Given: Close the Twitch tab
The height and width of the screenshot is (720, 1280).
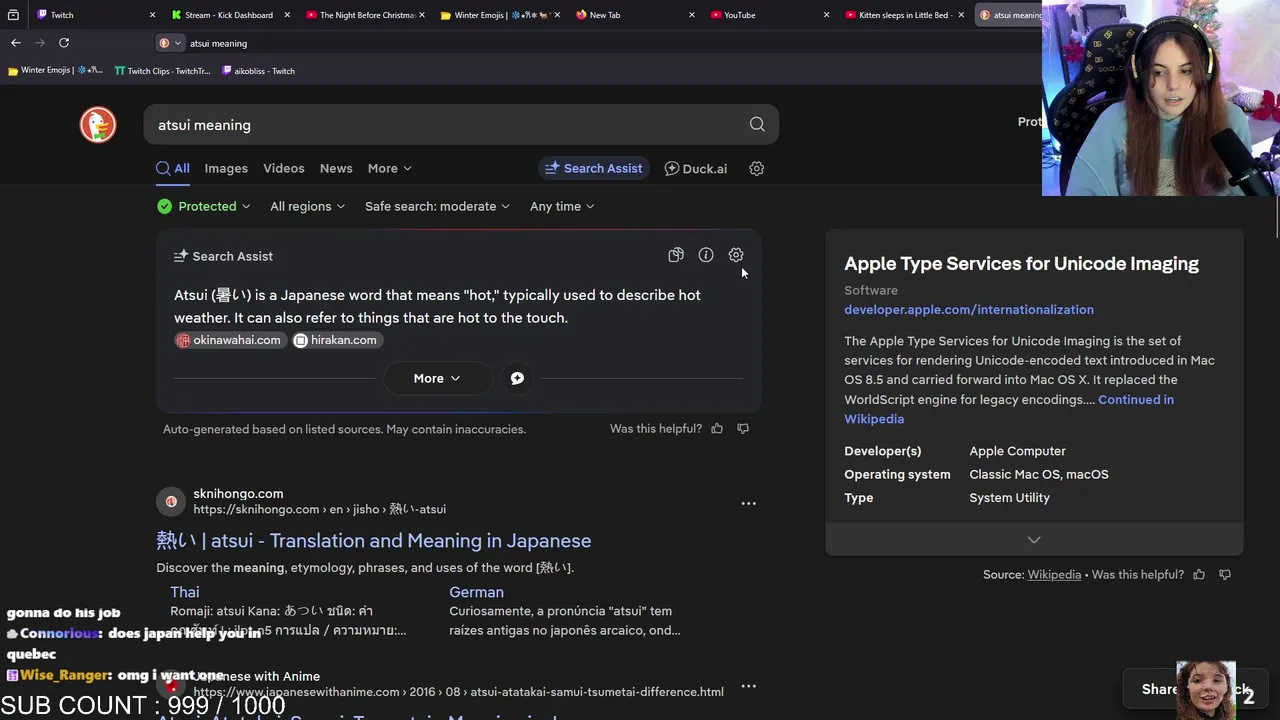Looking at the screenshot, I should click(152, 15).
